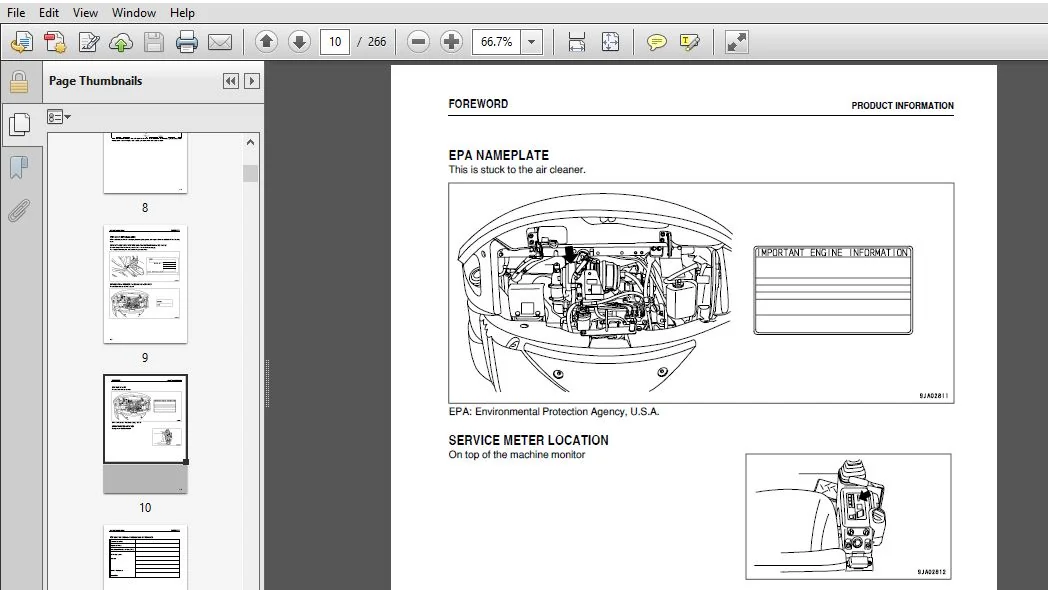1048x590 pixels.
Task: Click the Edit PDF pencil icon
Action: coord(88,42)
